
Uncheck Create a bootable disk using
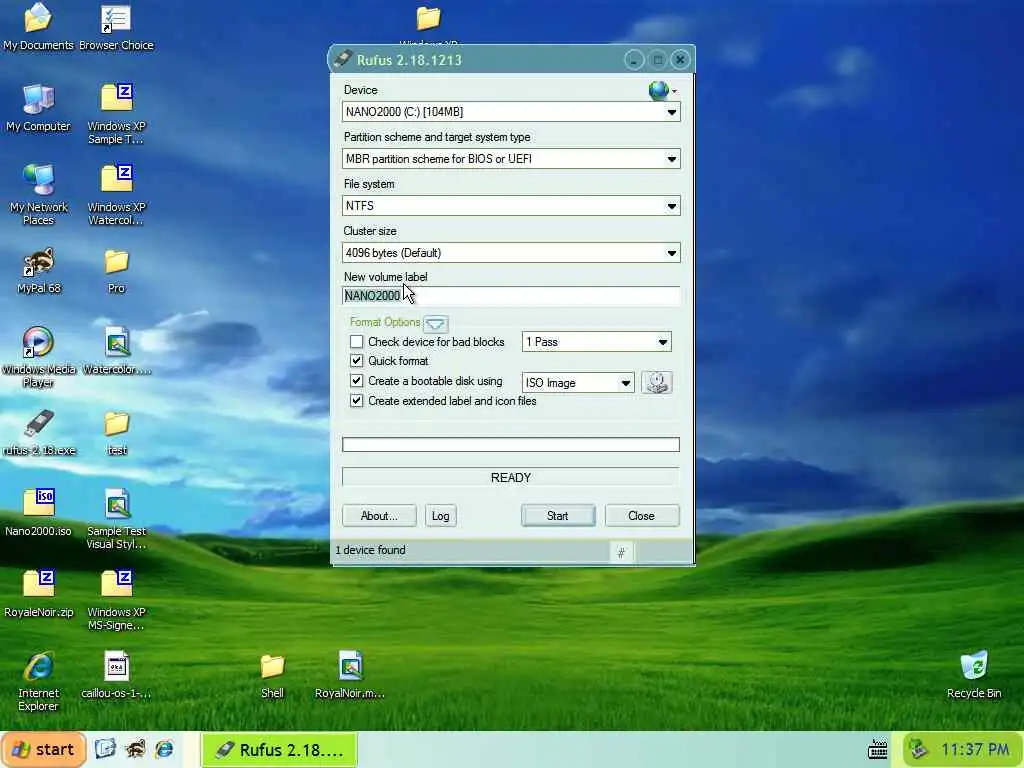click(357, 381)
